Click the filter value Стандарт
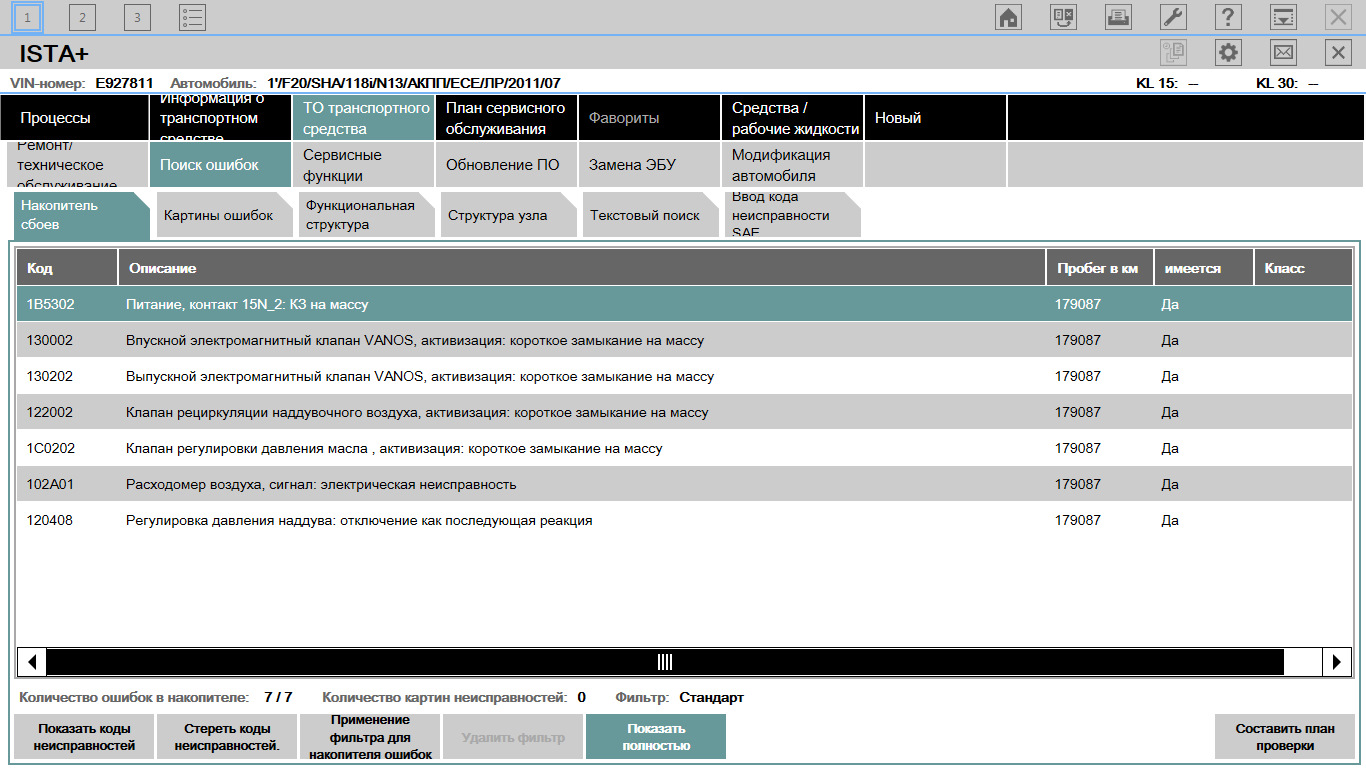Image resolution: width=1366 pixels, height=768 pixels. click(711, 697)
